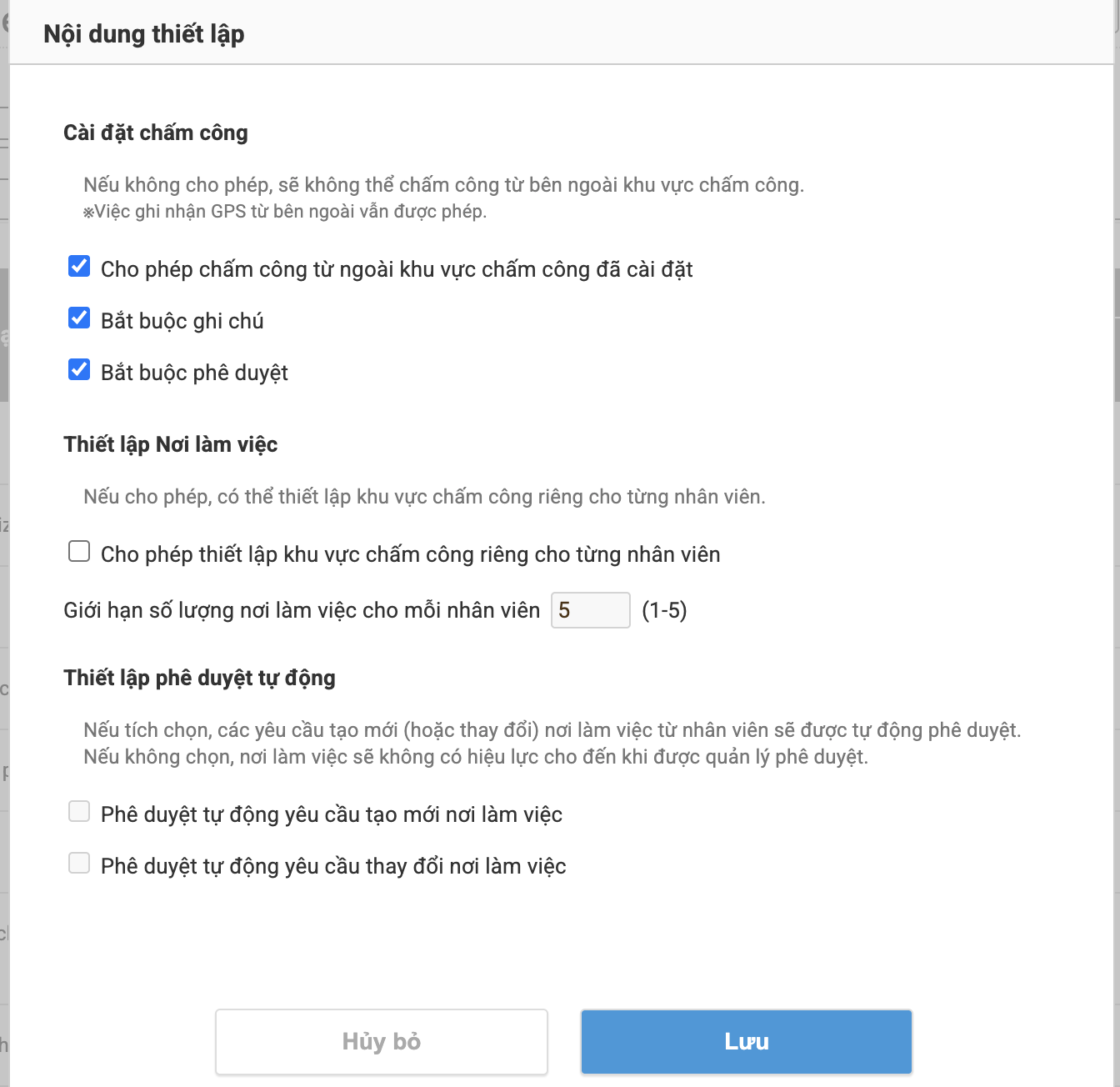
Task: Click the 'Thiết lập Nơi làm việc' heading
Action: (170, 444)
